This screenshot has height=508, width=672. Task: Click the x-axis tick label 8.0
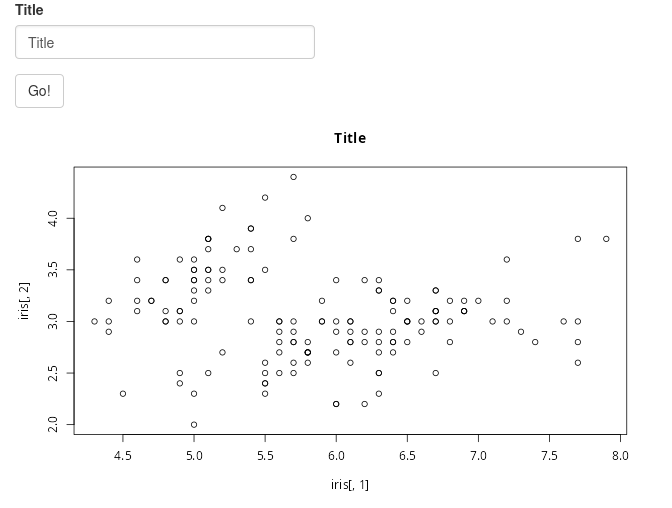click(620, 455)
